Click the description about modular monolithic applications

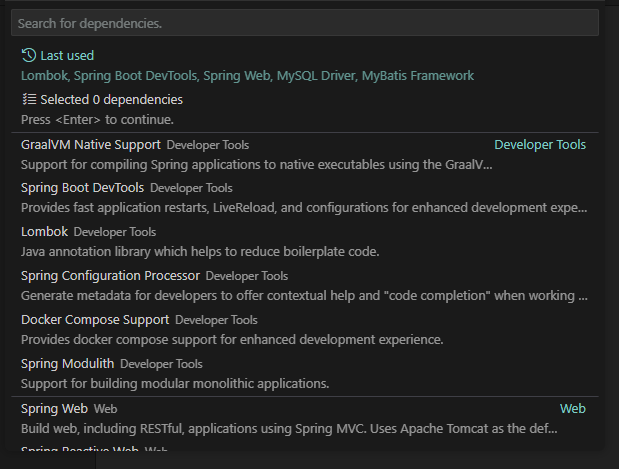[175, 383]
